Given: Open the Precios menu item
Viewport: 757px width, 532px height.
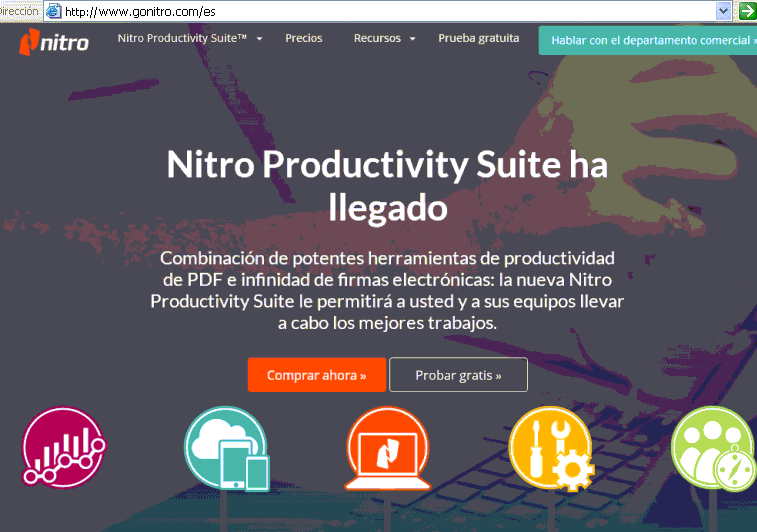Looking at the screenshot, I should coord(304,38).
